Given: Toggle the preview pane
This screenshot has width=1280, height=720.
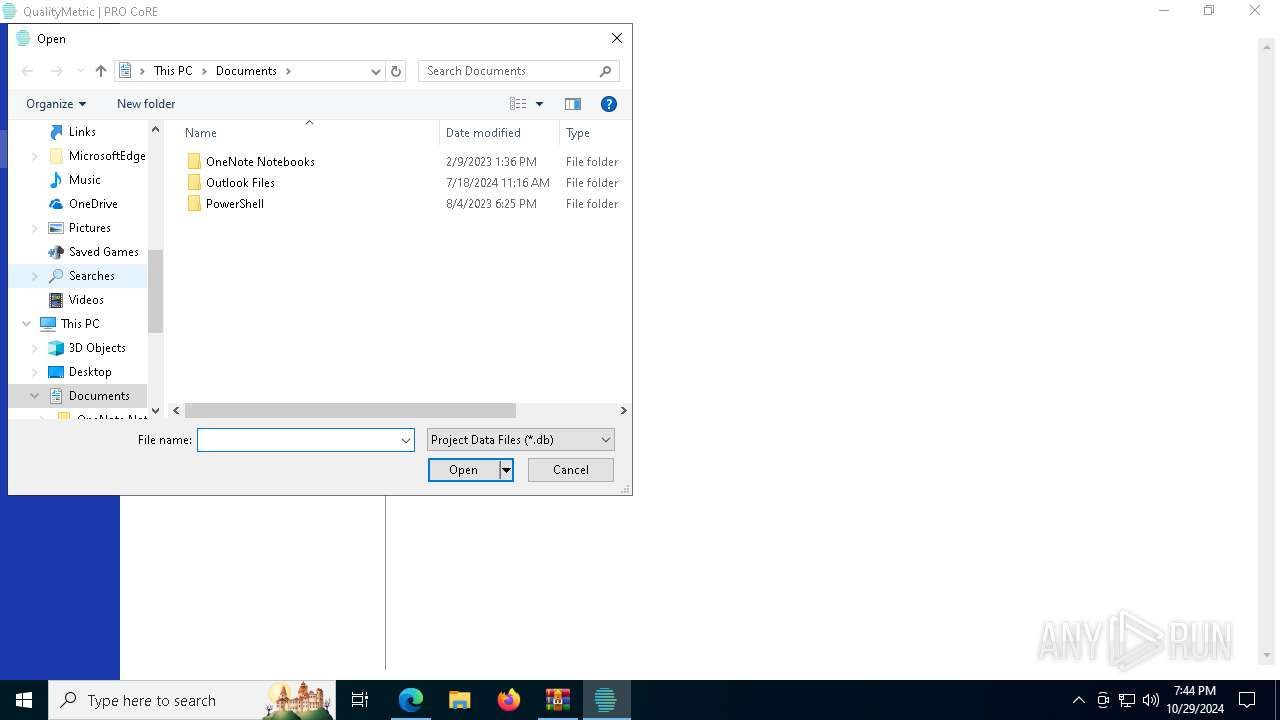Looking at the screenshot, I should pyautogui.click(x=573, y=104).
